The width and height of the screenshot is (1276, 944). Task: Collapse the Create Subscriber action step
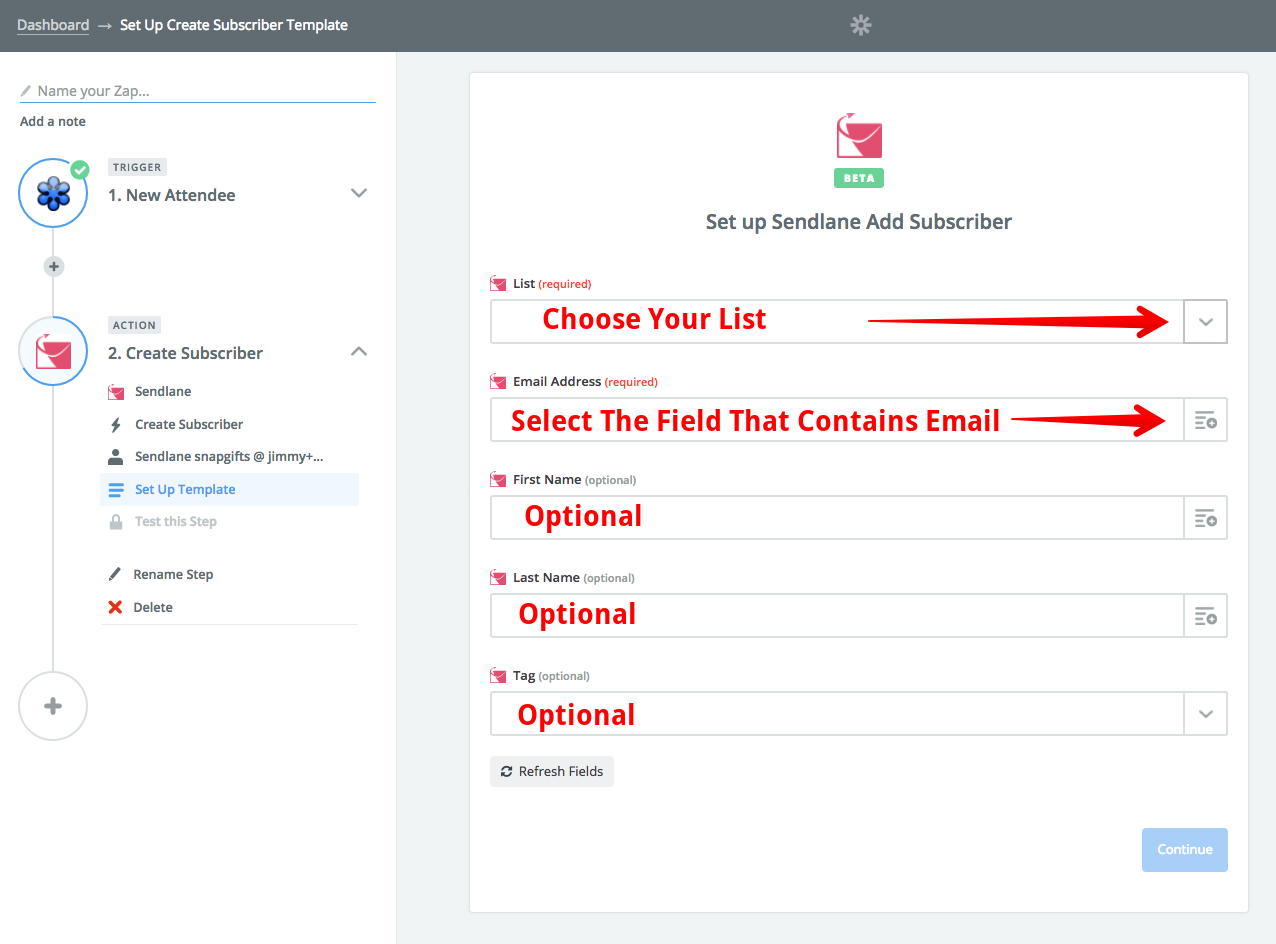(x=359, y=351)
